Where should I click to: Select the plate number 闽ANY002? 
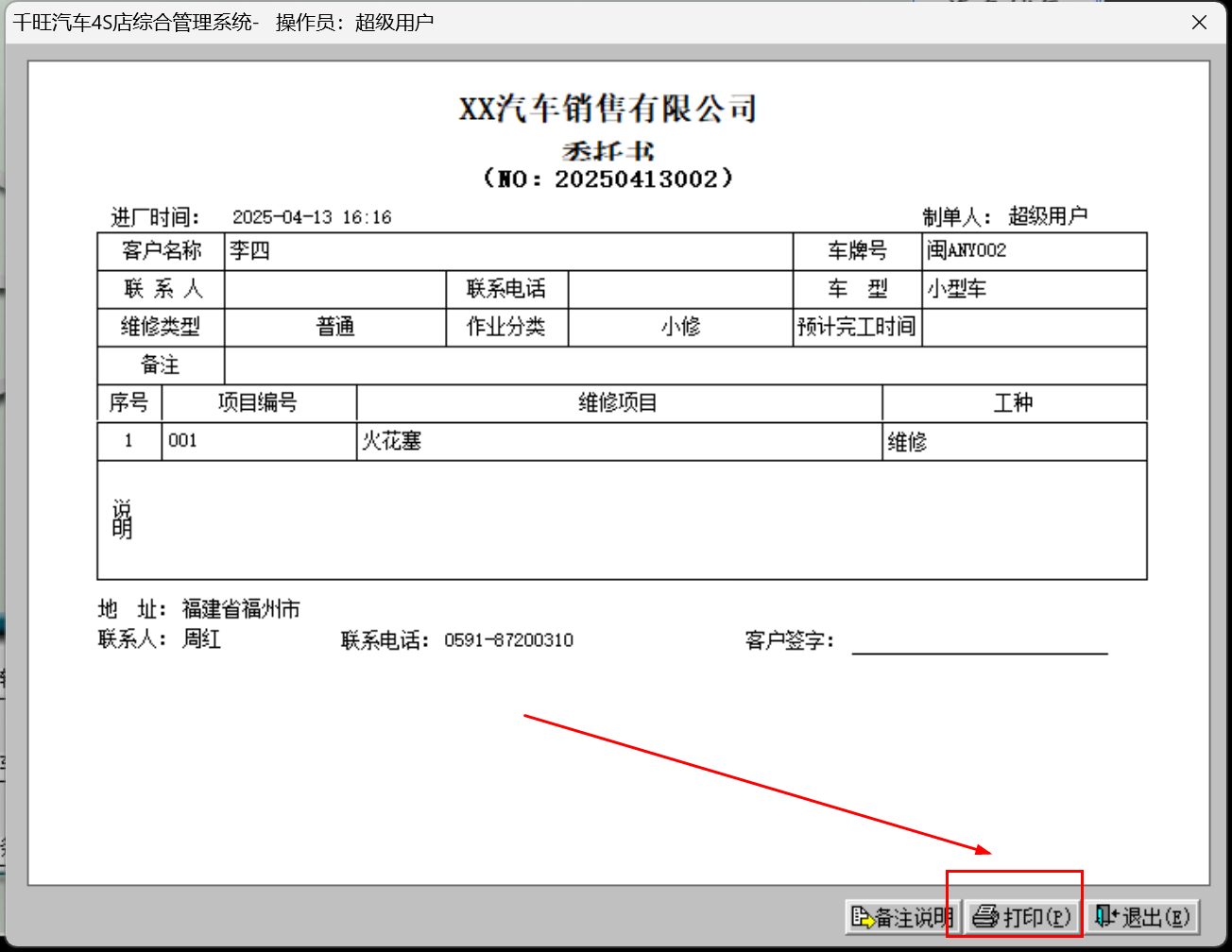tap(967, 250)
